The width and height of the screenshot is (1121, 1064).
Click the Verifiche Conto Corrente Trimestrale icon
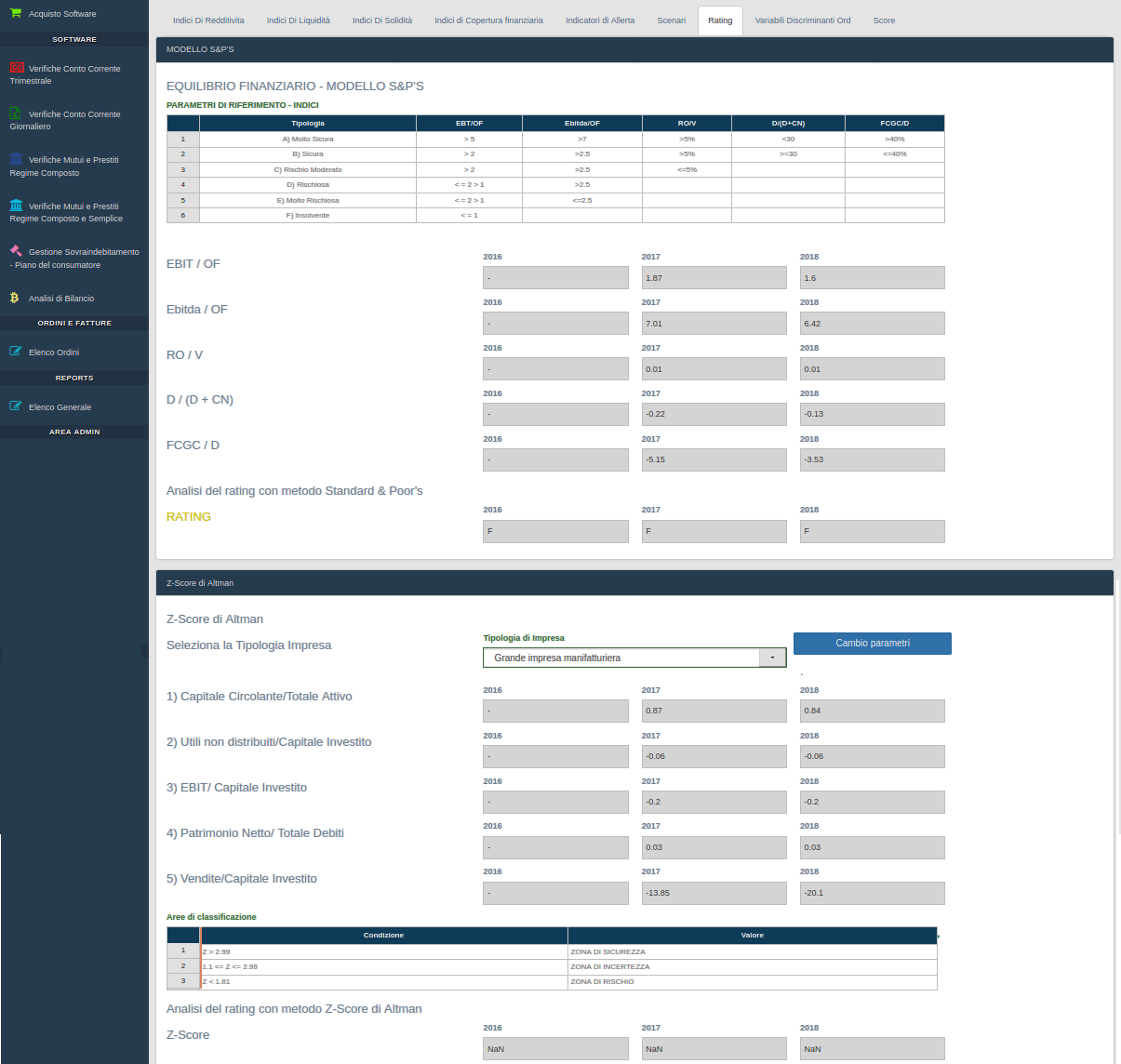click(x=16, y=68)
